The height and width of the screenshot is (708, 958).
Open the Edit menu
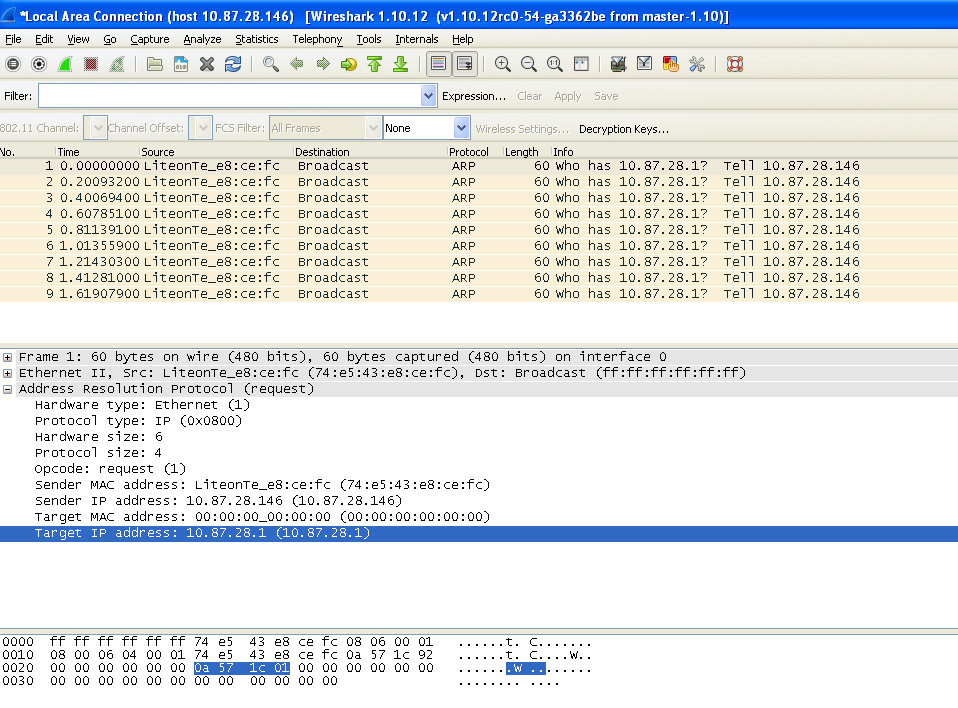(44, 39)
